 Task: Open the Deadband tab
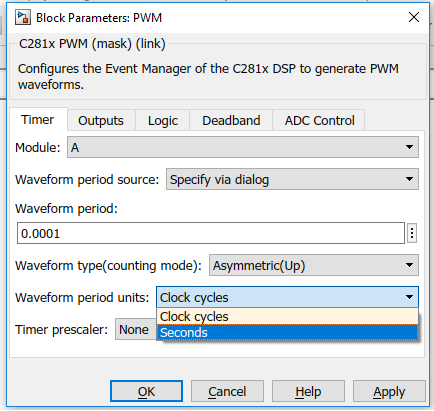pos(231,120)
